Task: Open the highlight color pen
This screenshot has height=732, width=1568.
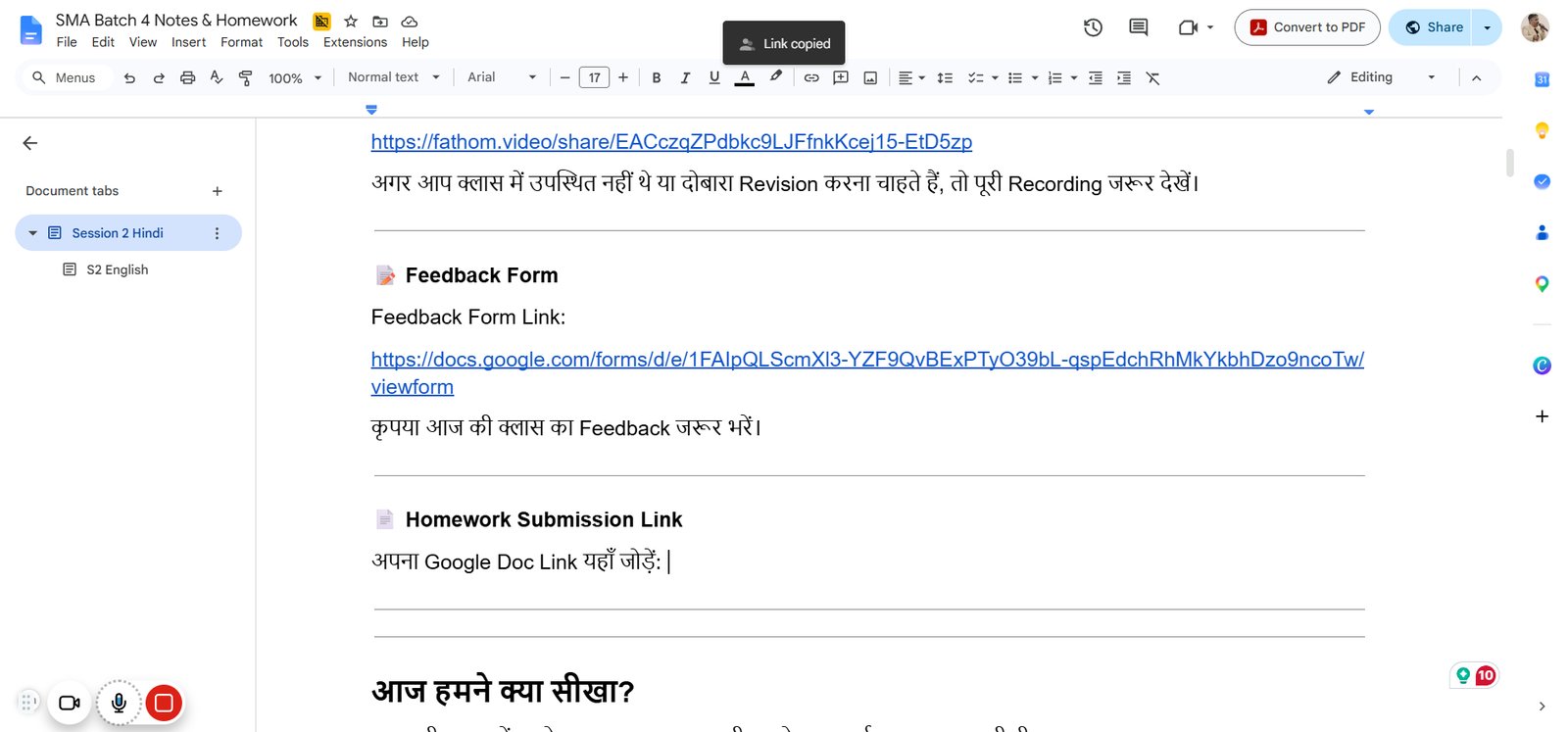Action: (775, 76)
